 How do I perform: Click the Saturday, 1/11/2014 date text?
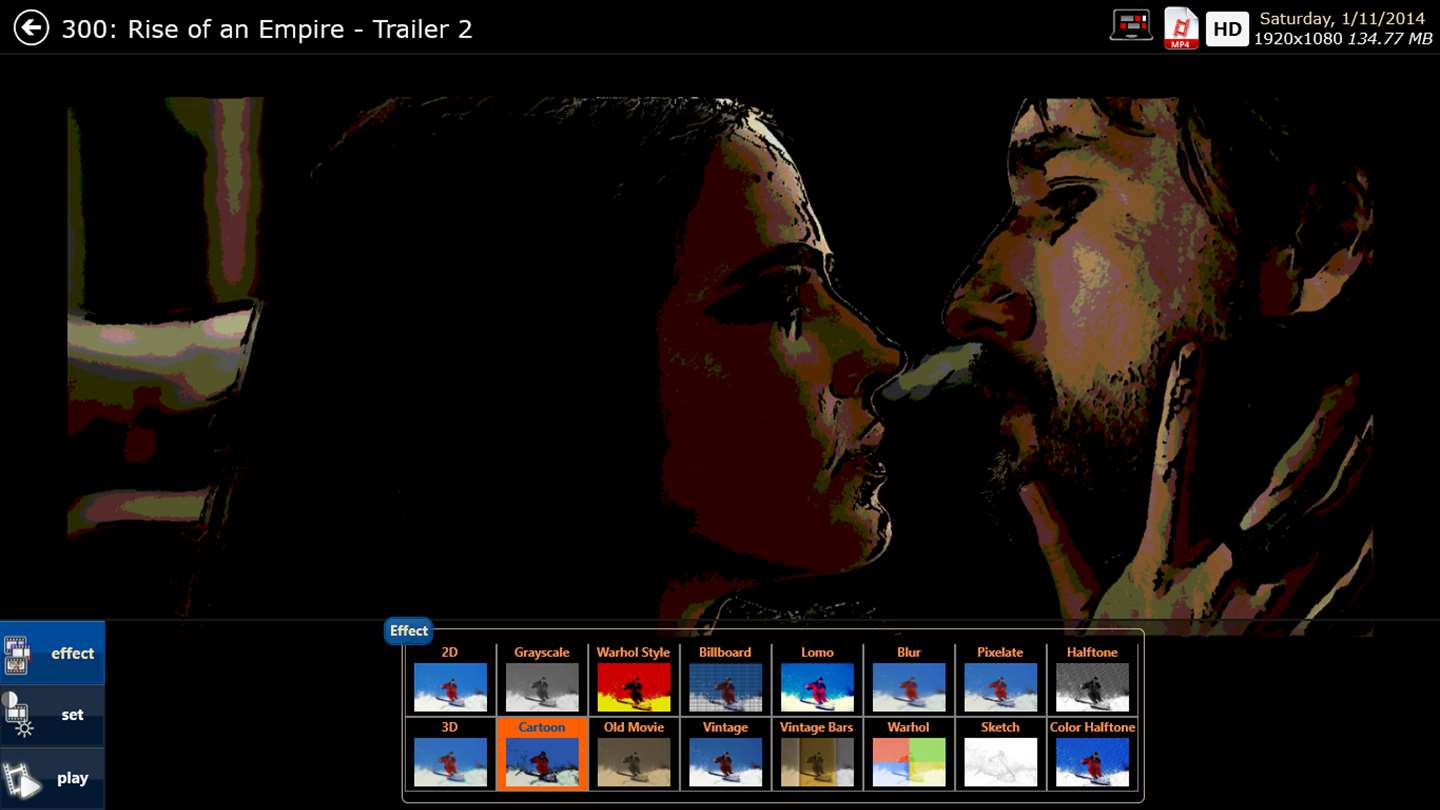pyautogui.click(x=1342, y=19)
